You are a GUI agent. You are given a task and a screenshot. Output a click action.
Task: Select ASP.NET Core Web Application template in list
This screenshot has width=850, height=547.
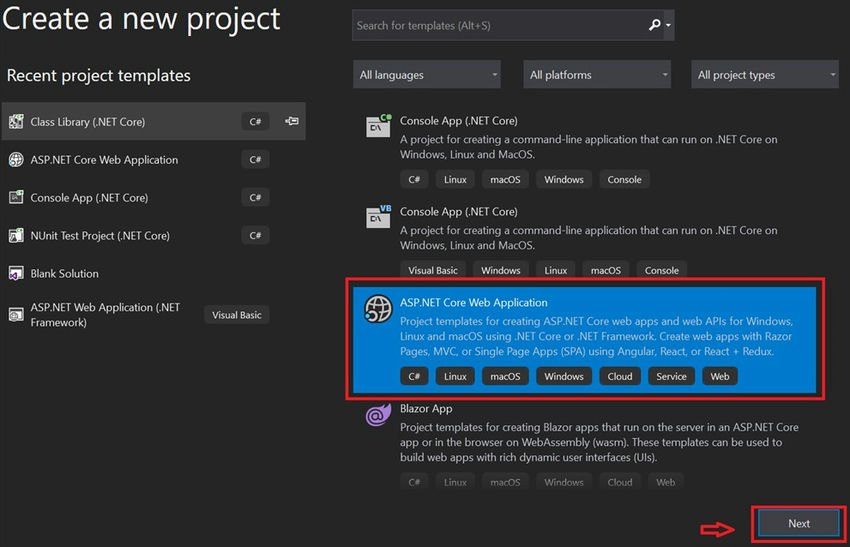[584, 339]
